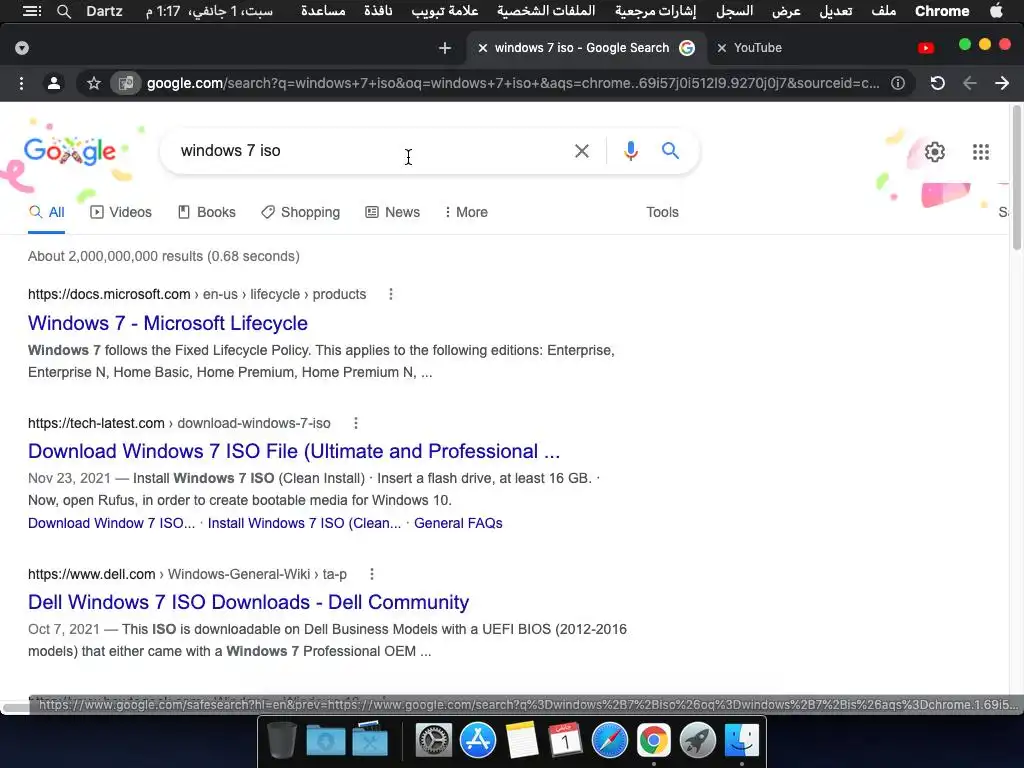Open the Apple menu

pyautogui.click(x=997, y=11)
